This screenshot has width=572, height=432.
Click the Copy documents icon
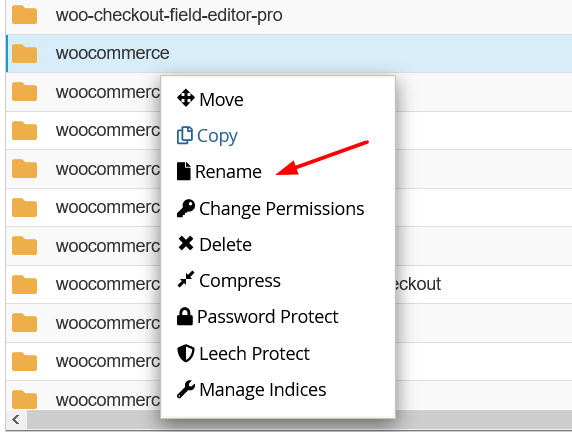pos(185,135)
